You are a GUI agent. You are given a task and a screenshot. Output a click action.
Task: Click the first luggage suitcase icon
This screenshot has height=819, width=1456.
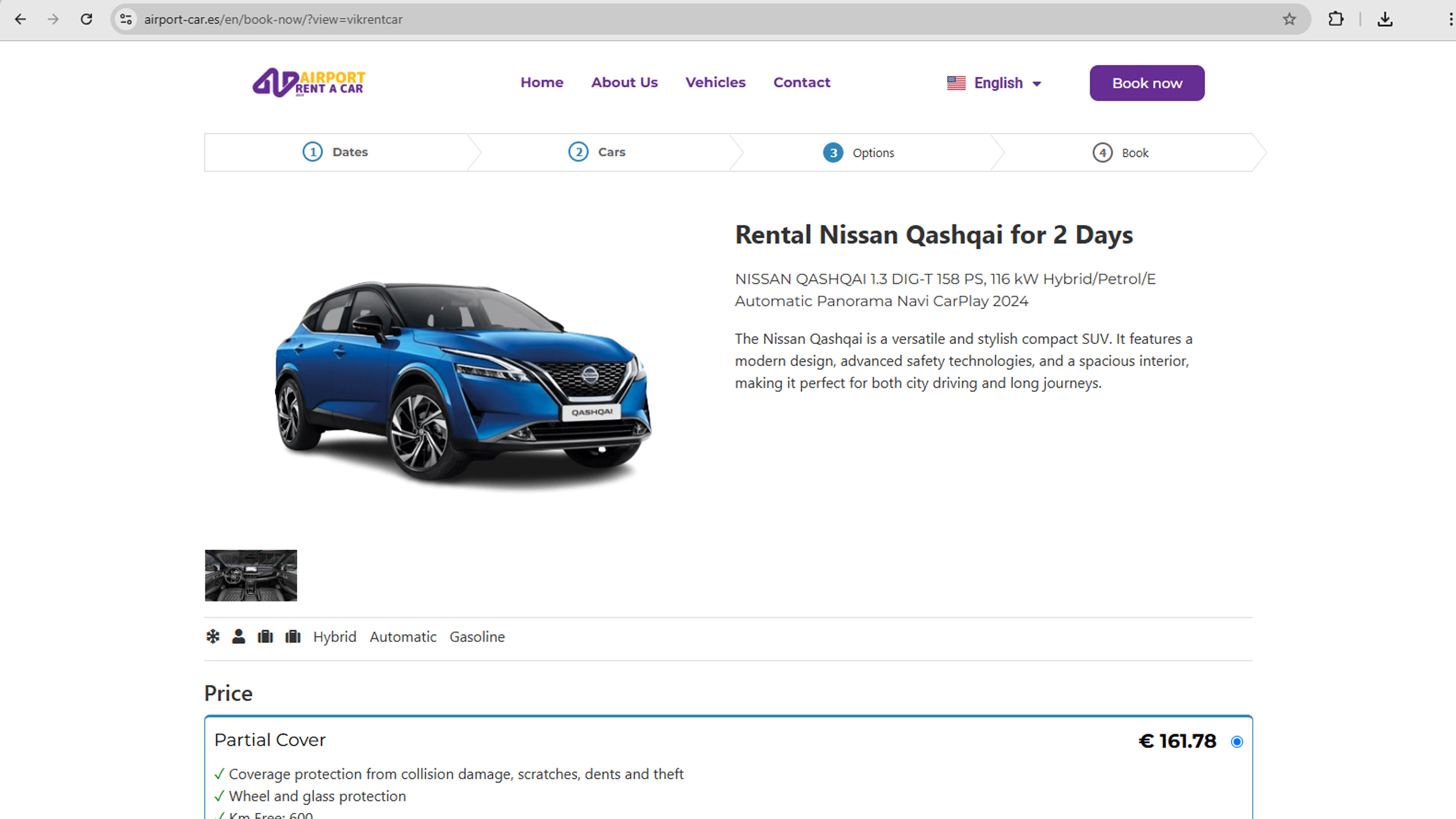[265, 636]
